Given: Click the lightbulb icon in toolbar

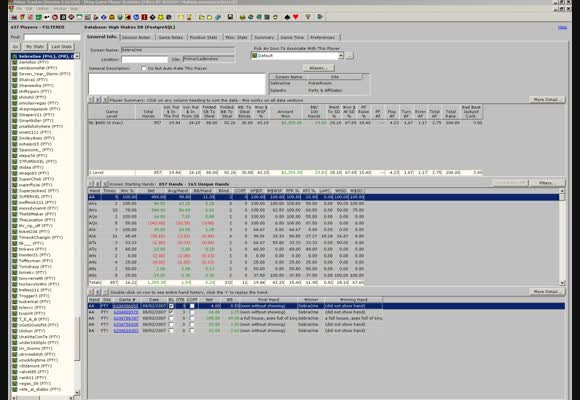Looking at the screenshot, I should [x=308, y=17].
